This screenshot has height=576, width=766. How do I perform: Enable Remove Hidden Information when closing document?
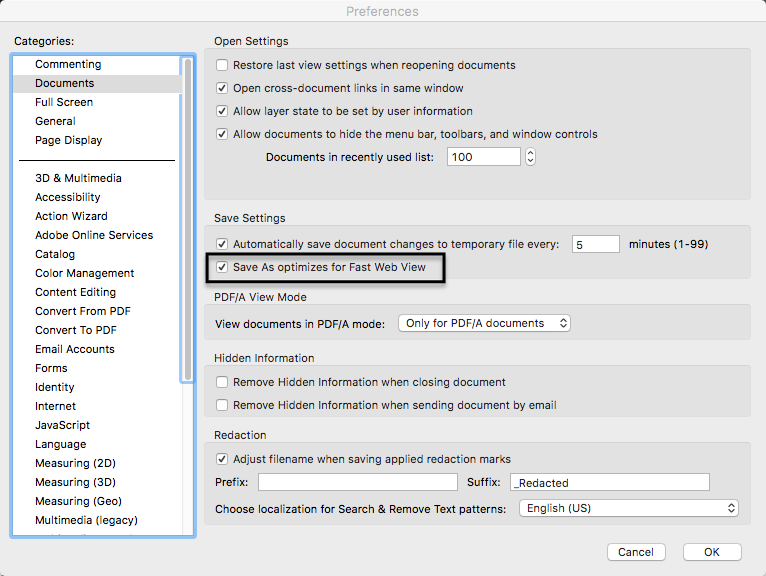click(x=223, y=382)
